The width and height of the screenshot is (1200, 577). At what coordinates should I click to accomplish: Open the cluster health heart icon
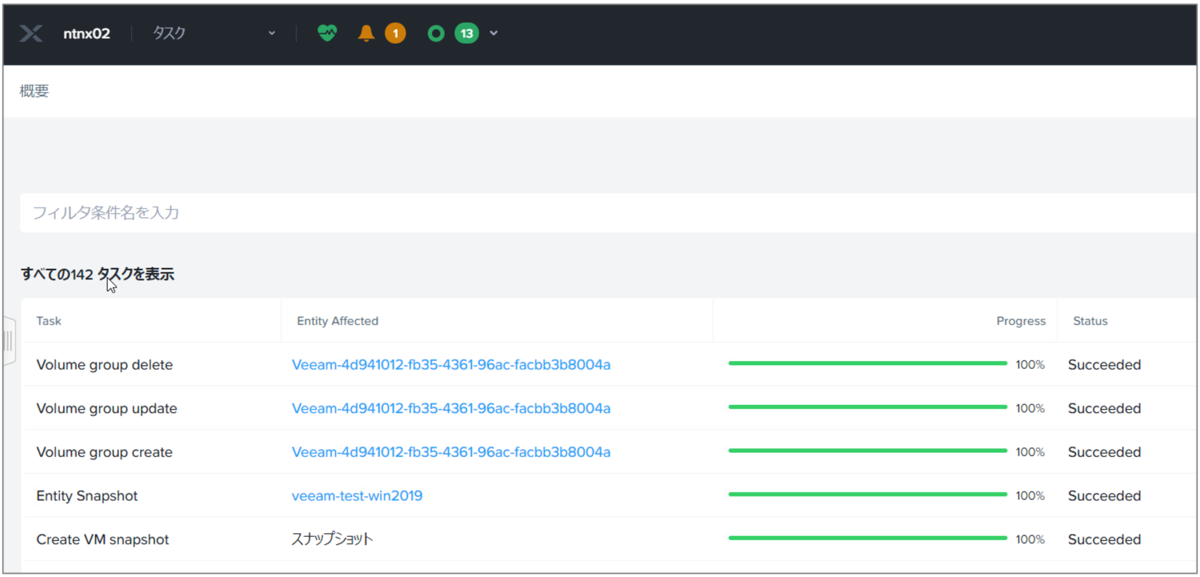(327, 33)
